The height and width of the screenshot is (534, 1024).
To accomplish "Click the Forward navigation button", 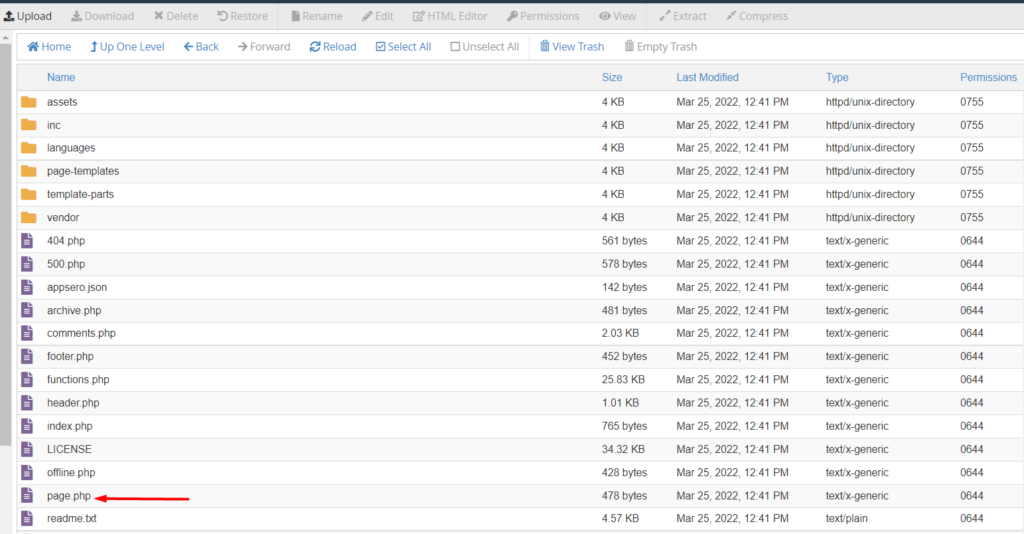I will 264,47.
